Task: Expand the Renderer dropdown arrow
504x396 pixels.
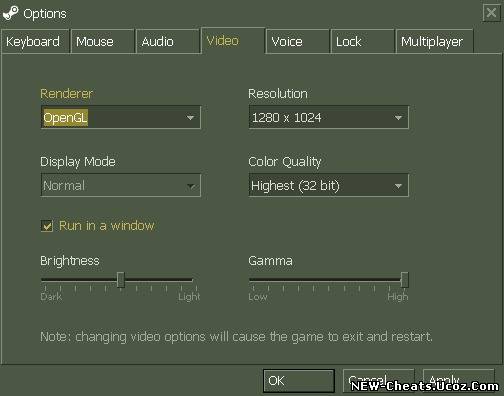Action: coord(190,118)
